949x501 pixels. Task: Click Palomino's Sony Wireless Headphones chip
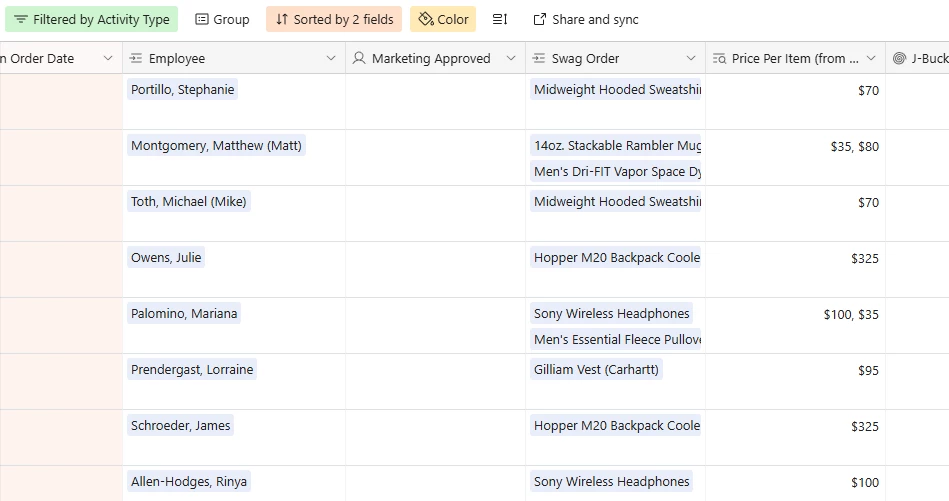(x=611, y=313)
